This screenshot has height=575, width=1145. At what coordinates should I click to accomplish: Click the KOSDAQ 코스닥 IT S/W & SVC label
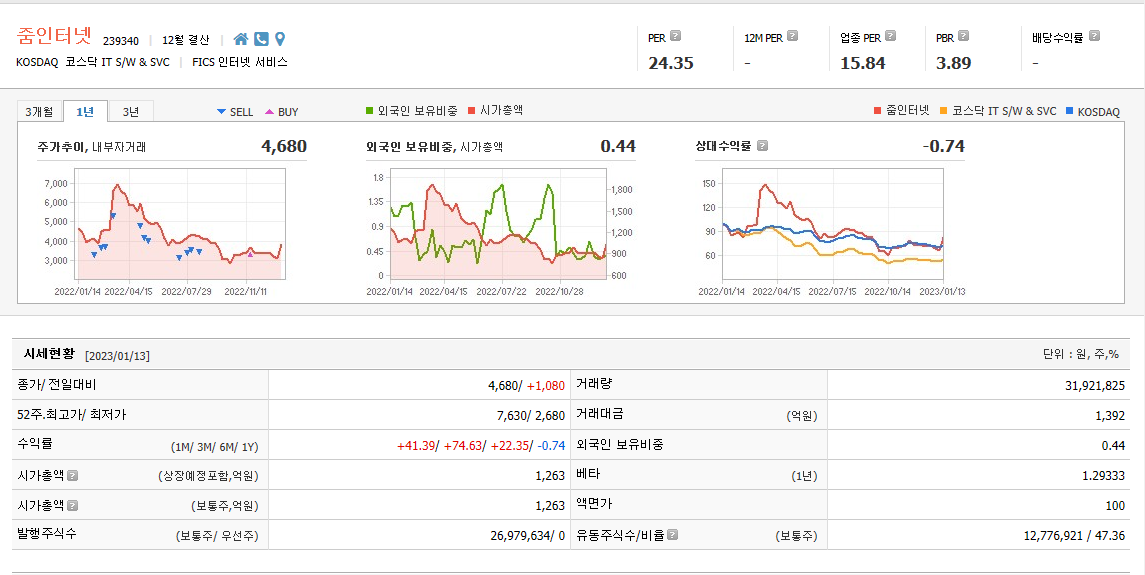click(x=93, y=62)
